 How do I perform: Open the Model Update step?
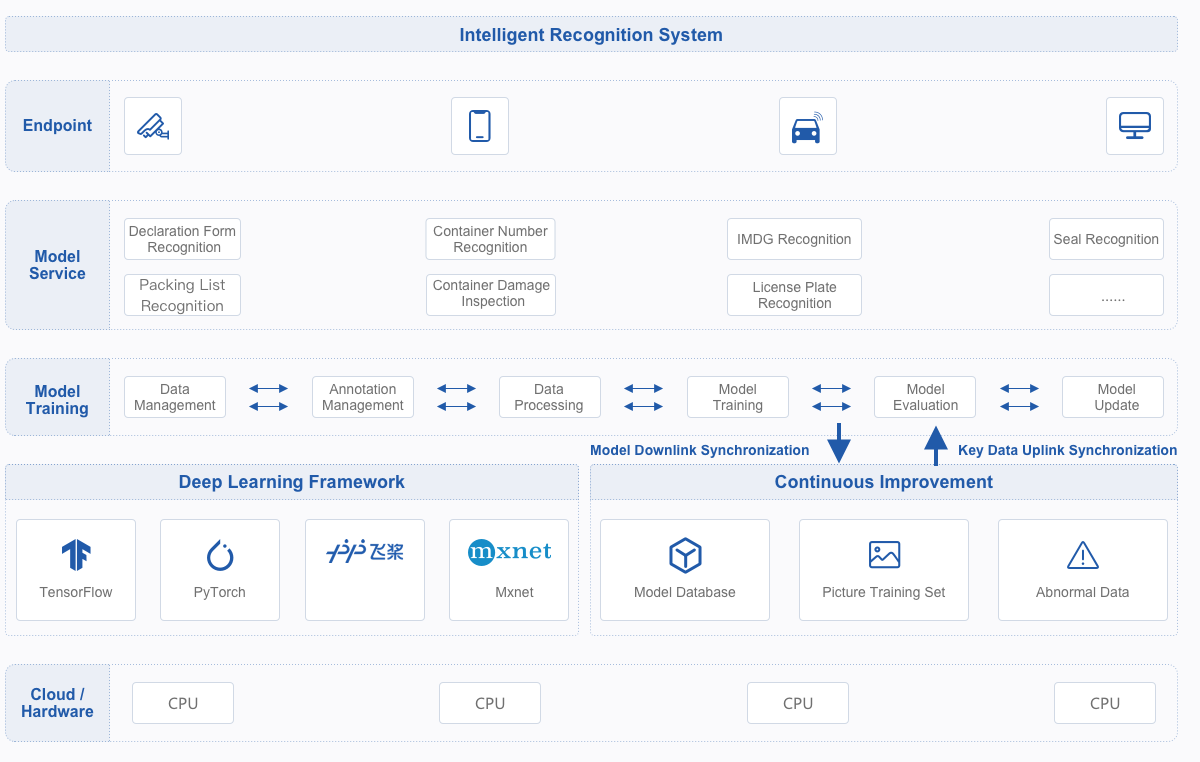tap(1113, 397)
